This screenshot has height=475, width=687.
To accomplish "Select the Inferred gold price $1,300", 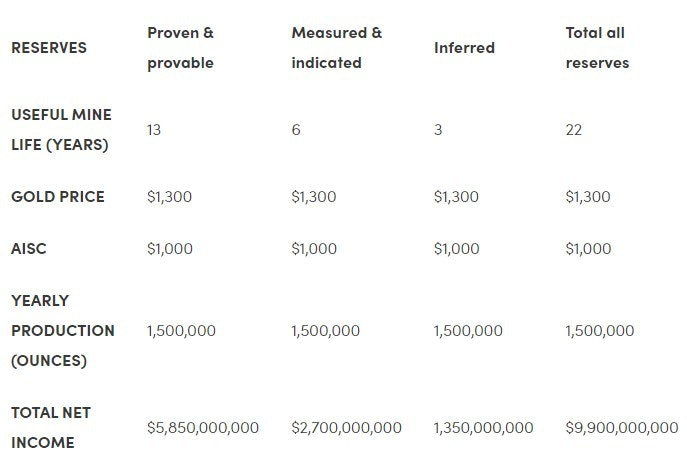I will 456,197.
